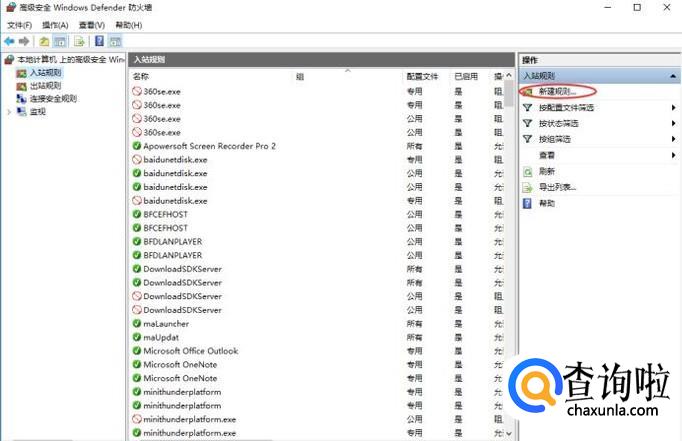Click the root firewall icon in console tree
The image size is (682, 441).
coord(10,60)
